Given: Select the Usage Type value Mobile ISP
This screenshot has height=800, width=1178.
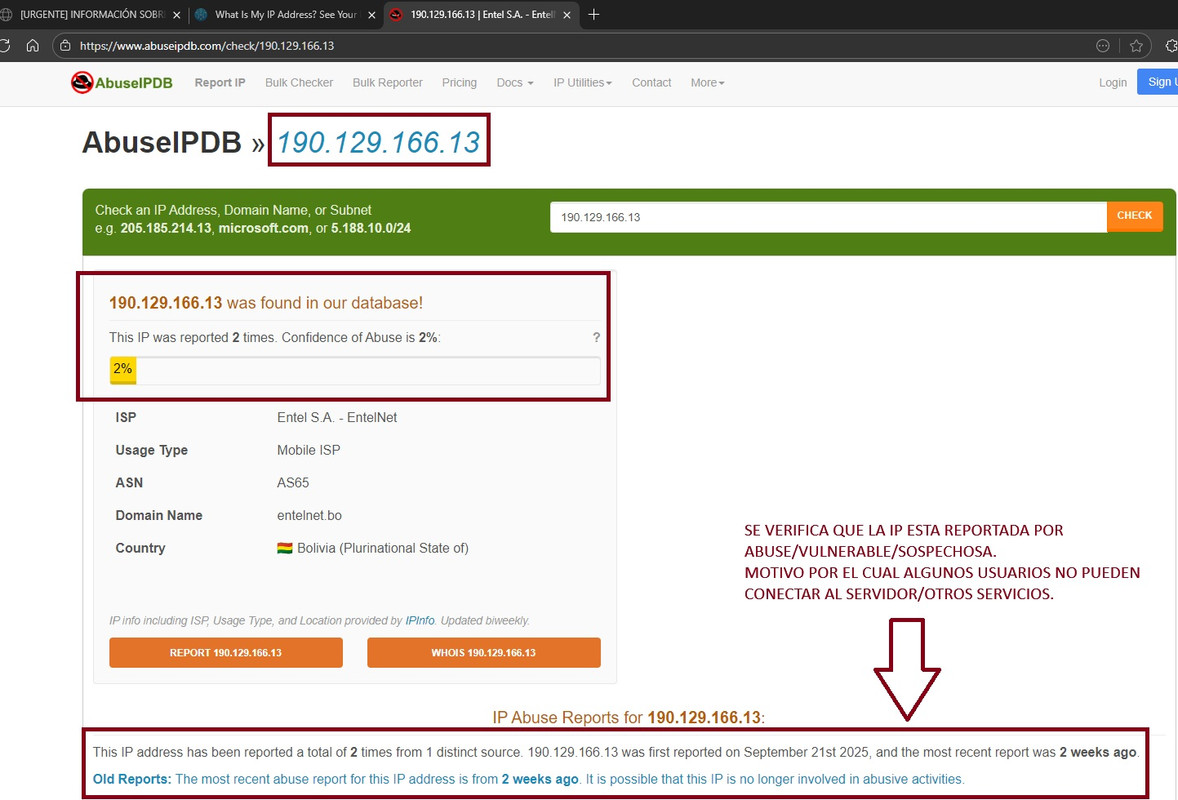Looking at the screenshot, I should [308, 450].
